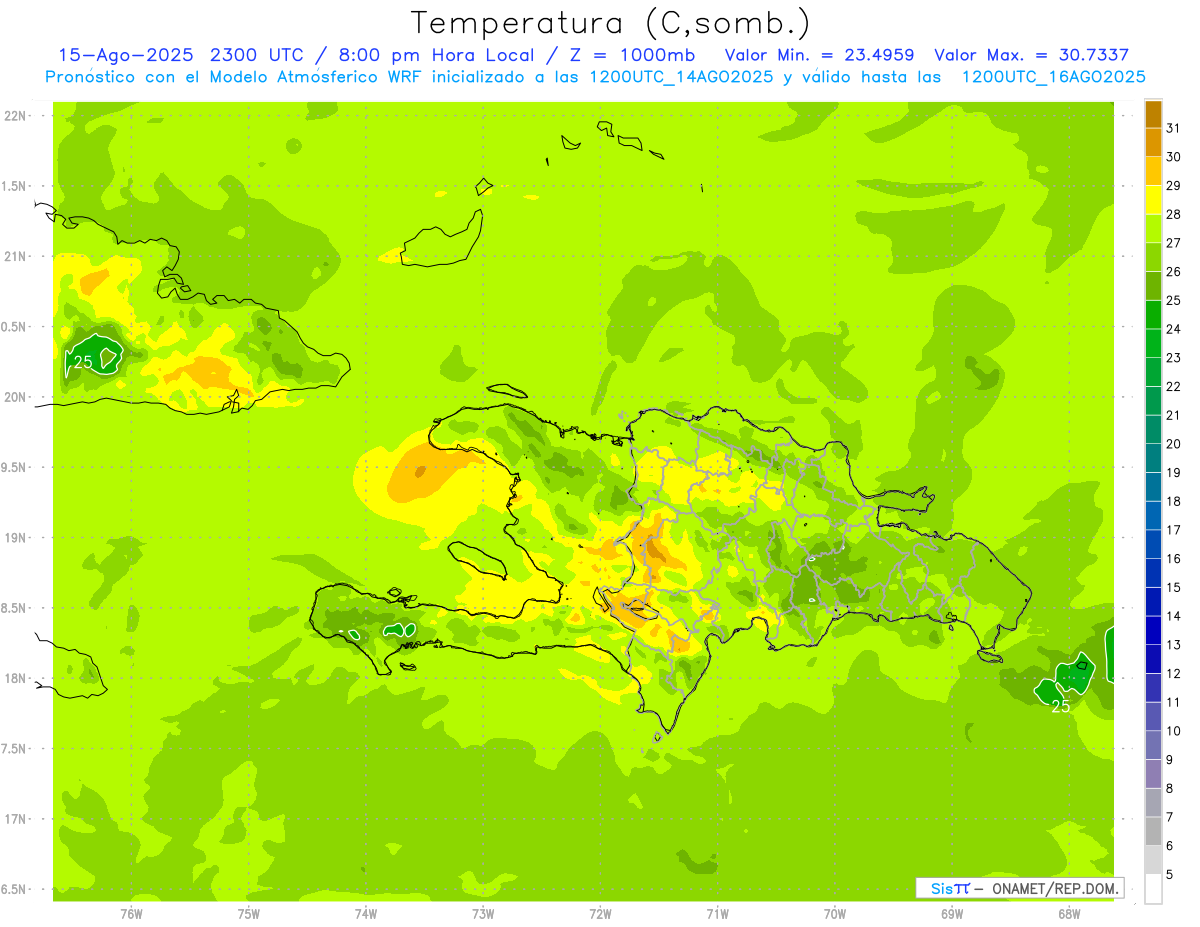
Task: Click the "76W" longitude axis label
Action: click(131, 913)
